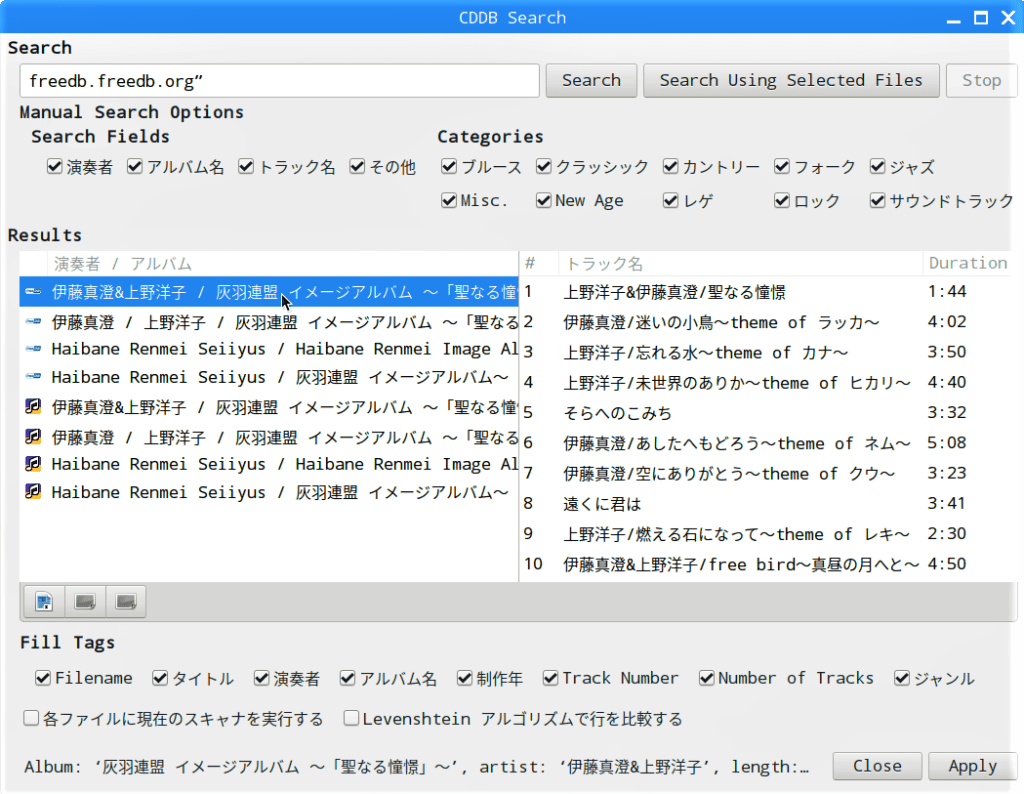Click the rightmost gray icon button below results
Image resolution: width=1024 pixels, height=794 pixels.
(x=126, y=601)
